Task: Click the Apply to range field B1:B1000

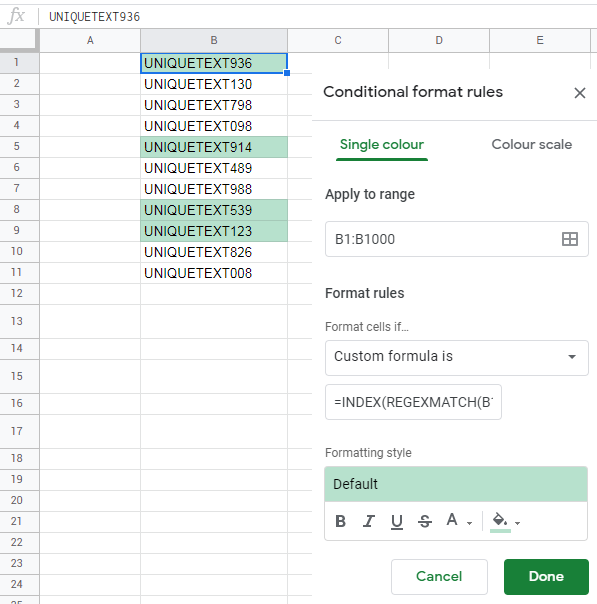Action: pos(457,239)
